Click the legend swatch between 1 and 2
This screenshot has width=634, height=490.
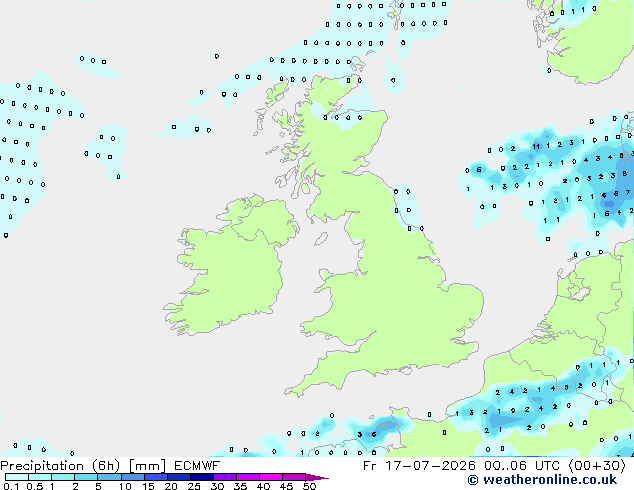click(x=63, y=477)
